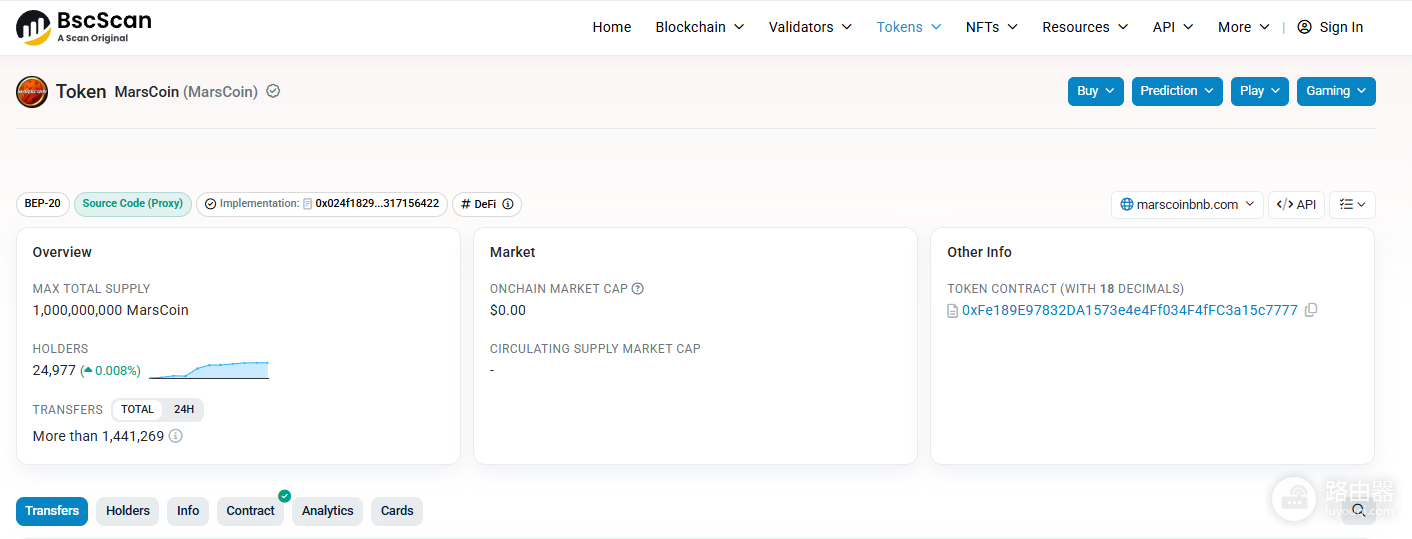Click the Sign In link
The width and height of the screenshot is (1412, 539).
click(1341, 27)
